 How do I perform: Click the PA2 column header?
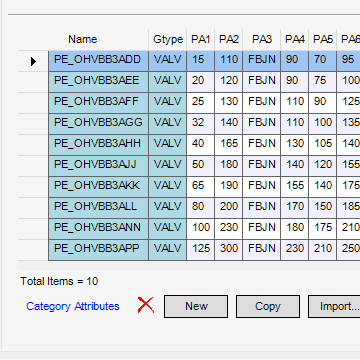point(229,39)
